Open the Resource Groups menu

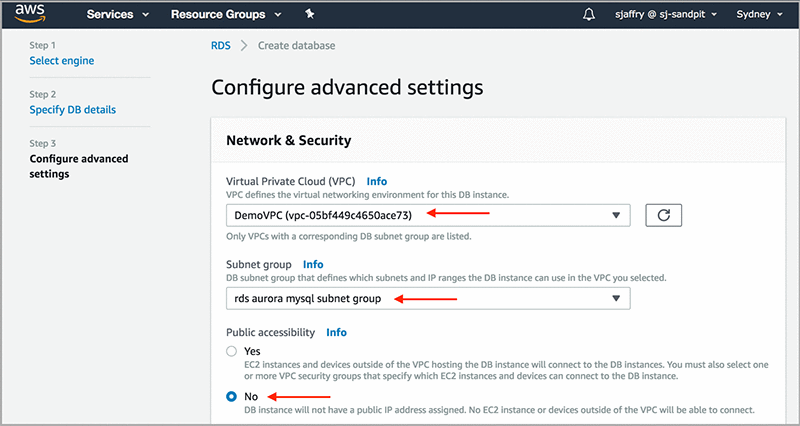point(226,14)
